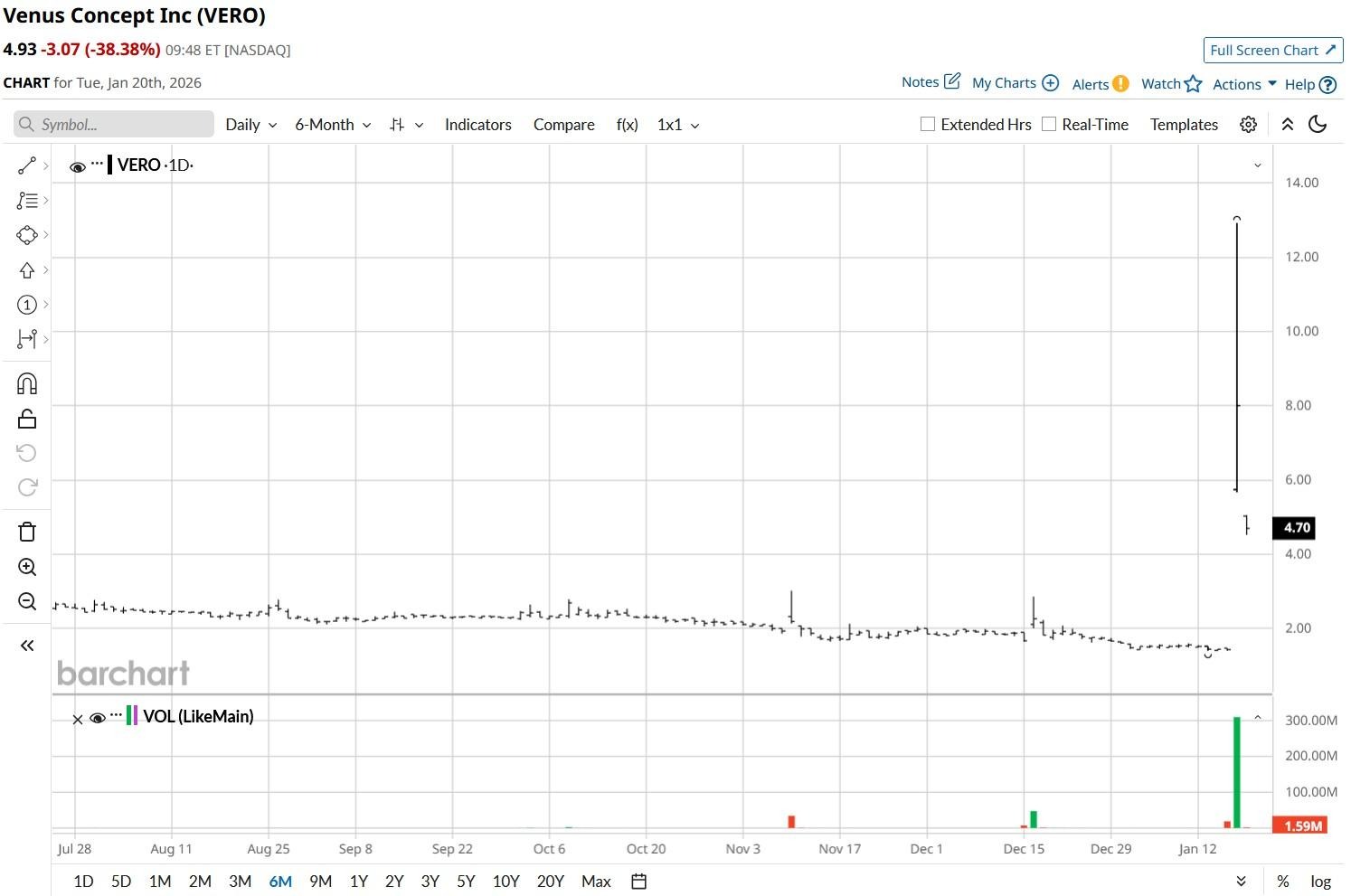Viewport: 1351px width, 896px height.
Task: Open the 1x1 grid layout dropdown
Action: 678,125
